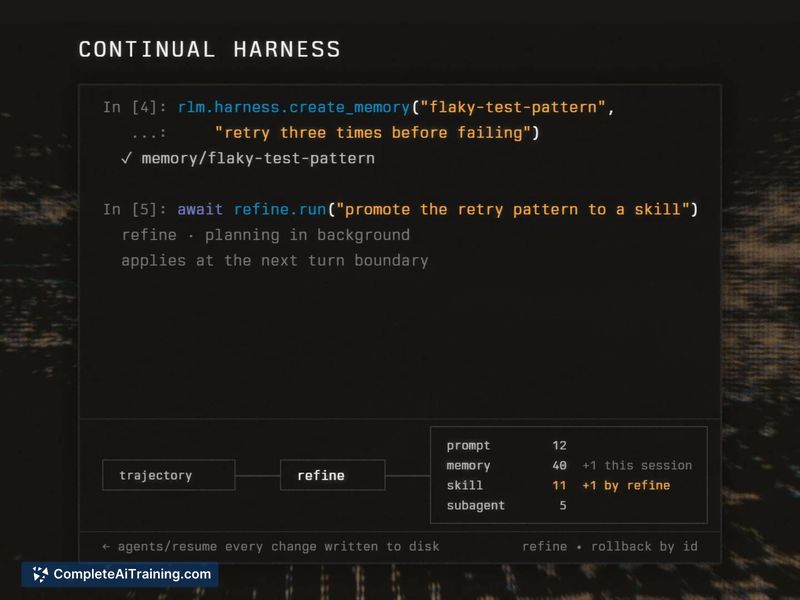The height and width of the screenshot is (600, 800).
Task: Click the 'In [4]:' prompt label
Action: click(135, 107)
